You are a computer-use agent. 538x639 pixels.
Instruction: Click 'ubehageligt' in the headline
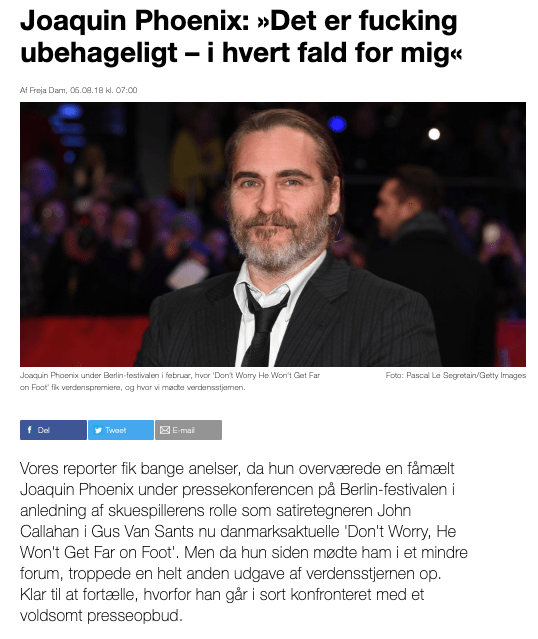click(x=99, y=53)
